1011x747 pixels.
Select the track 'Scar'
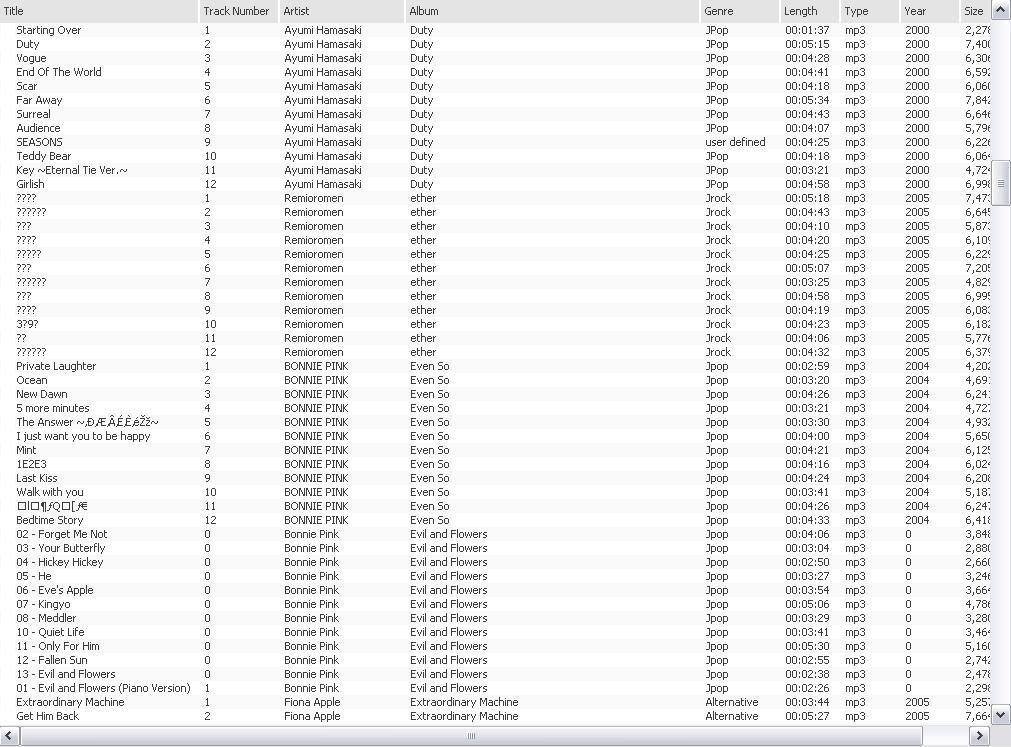click(26, 86)
